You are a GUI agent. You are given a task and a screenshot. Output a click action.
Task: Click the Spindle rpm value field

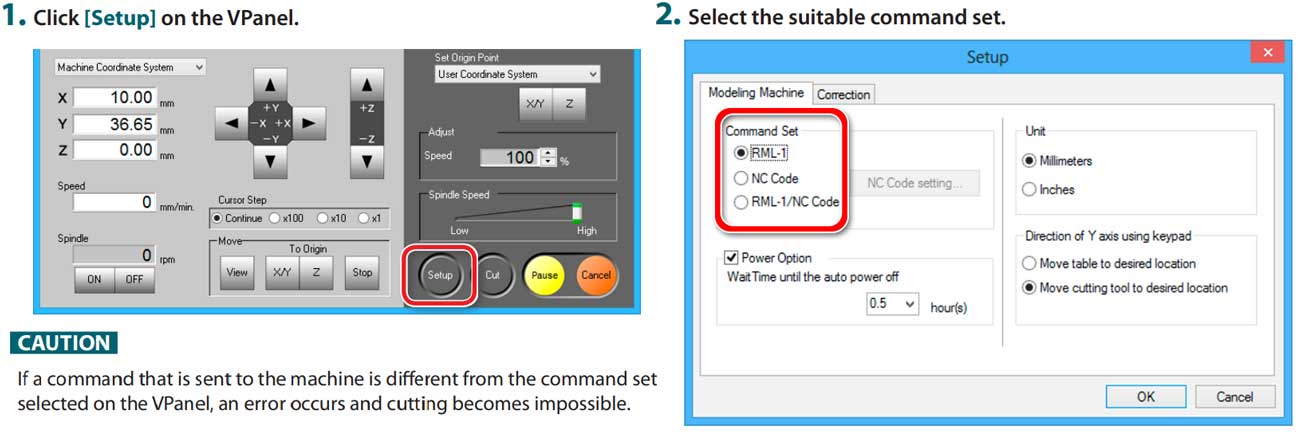click(115, 256)
